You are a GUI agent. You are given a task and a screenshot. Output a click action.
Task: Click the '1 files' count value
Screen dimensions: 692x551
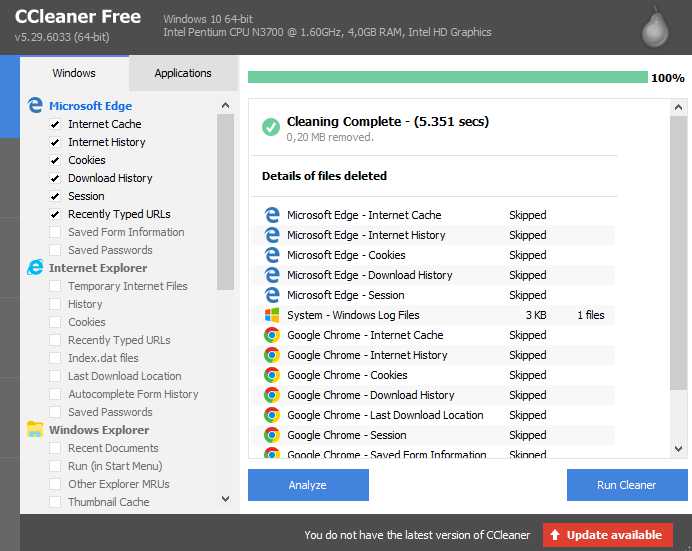[x=591, y=315]
